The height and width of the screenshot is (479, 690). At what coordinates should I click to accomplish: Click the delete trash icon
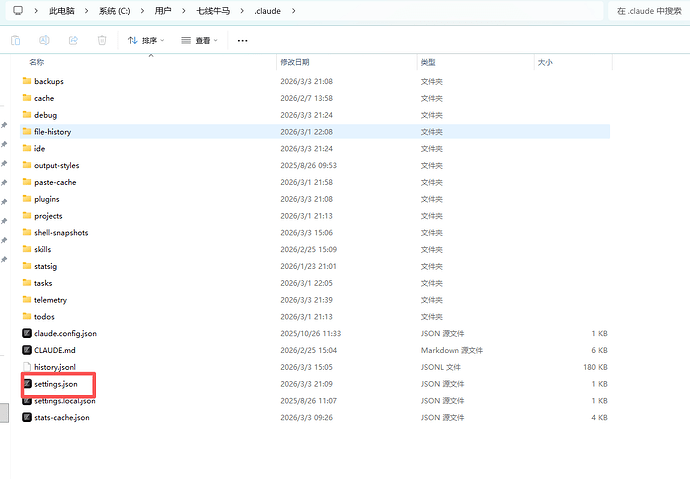click(x=102, y=40)
